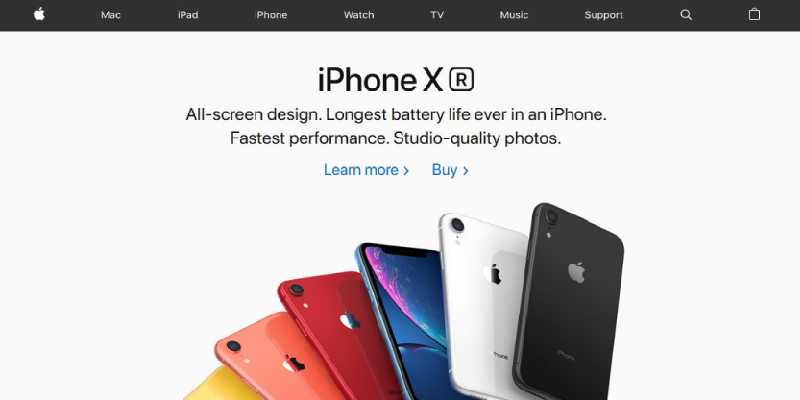Screen dimensions: 800x400
Task: Click the Apple logo home icon
Action: [39, 14]
